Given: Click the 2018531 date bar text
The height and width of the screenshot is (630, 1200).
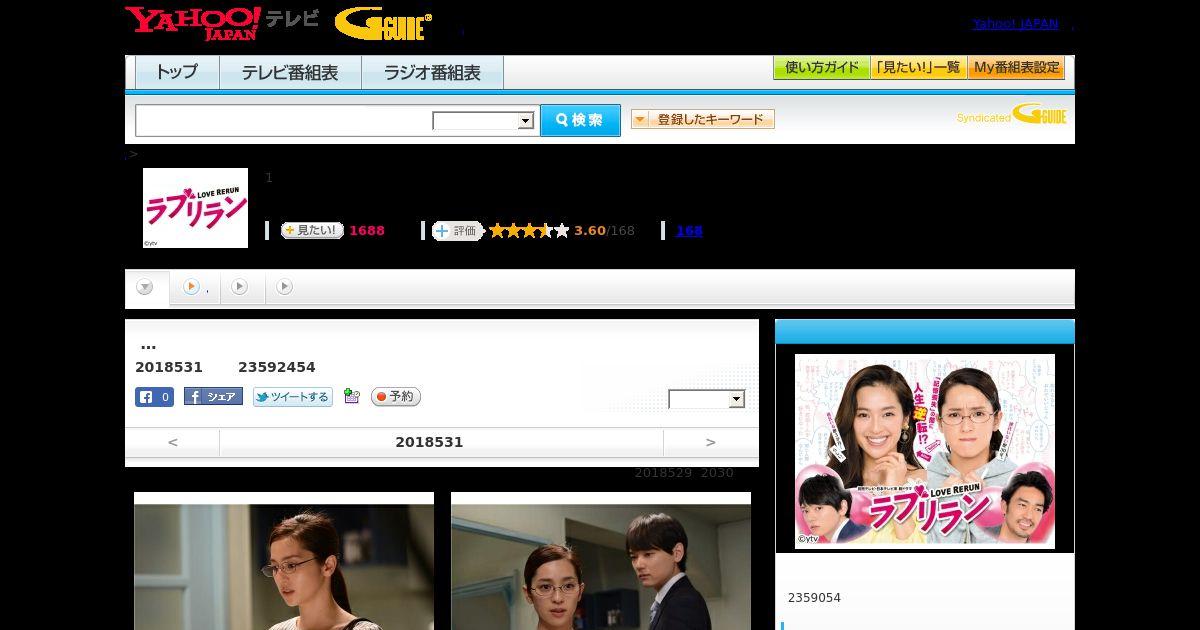Looking at the screenshot, I should point(430,442).
